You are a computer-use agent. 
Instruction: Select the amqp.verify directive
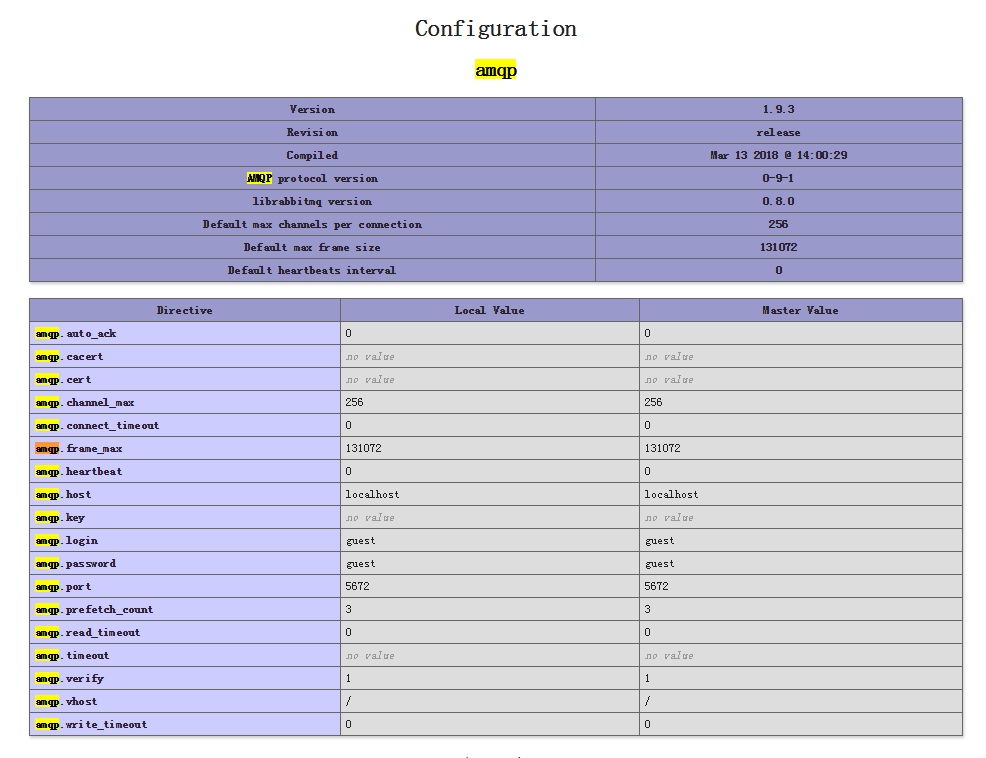coord(69,679)
